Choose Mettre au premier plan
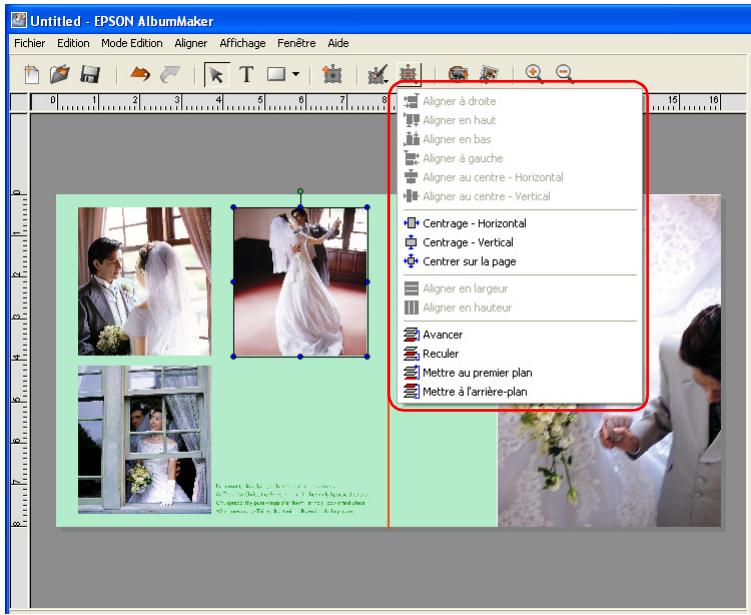 [520, 373]
